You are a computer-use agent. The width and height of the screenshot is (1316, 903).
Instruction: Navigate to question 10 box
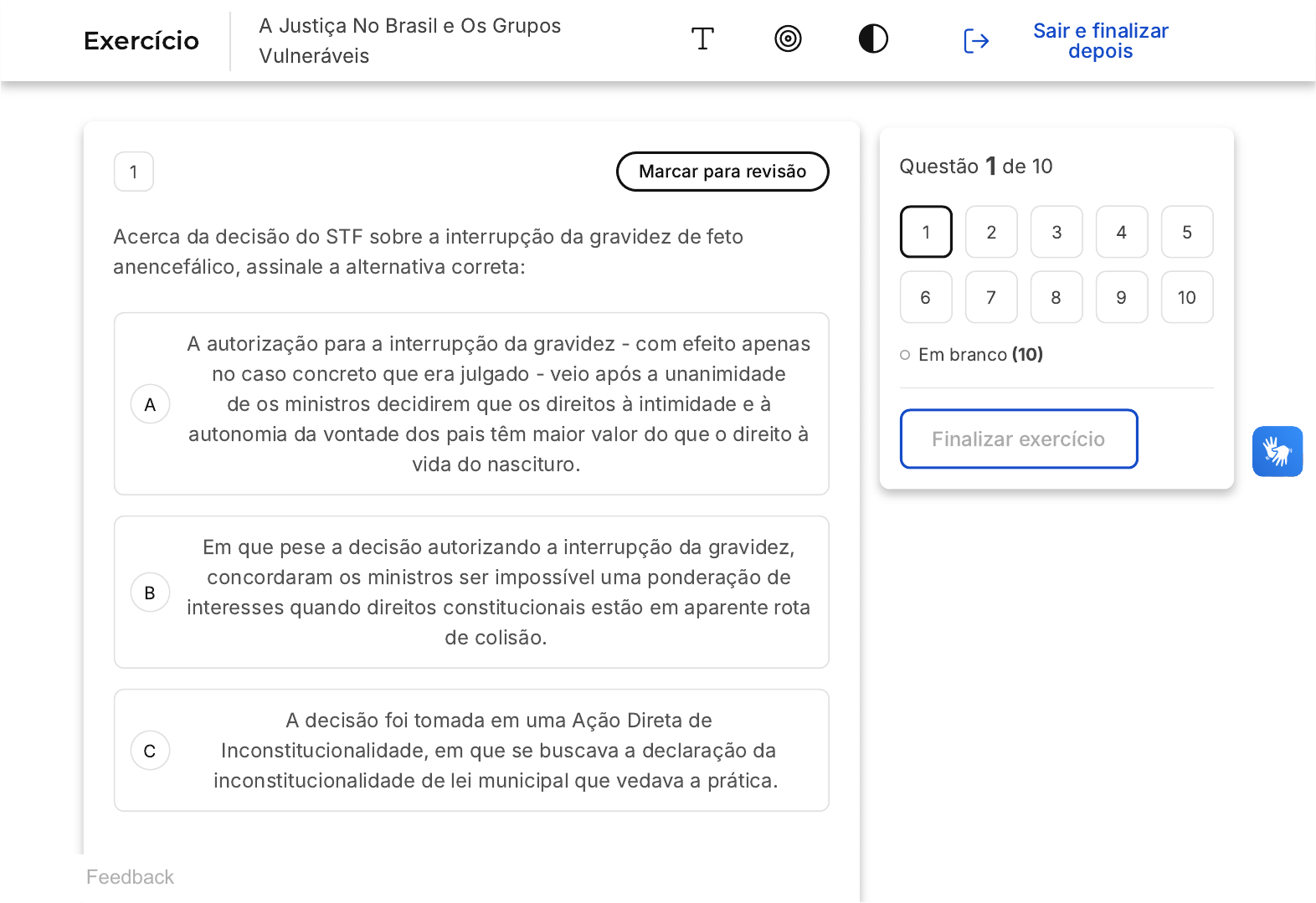tap(1186, 297)
